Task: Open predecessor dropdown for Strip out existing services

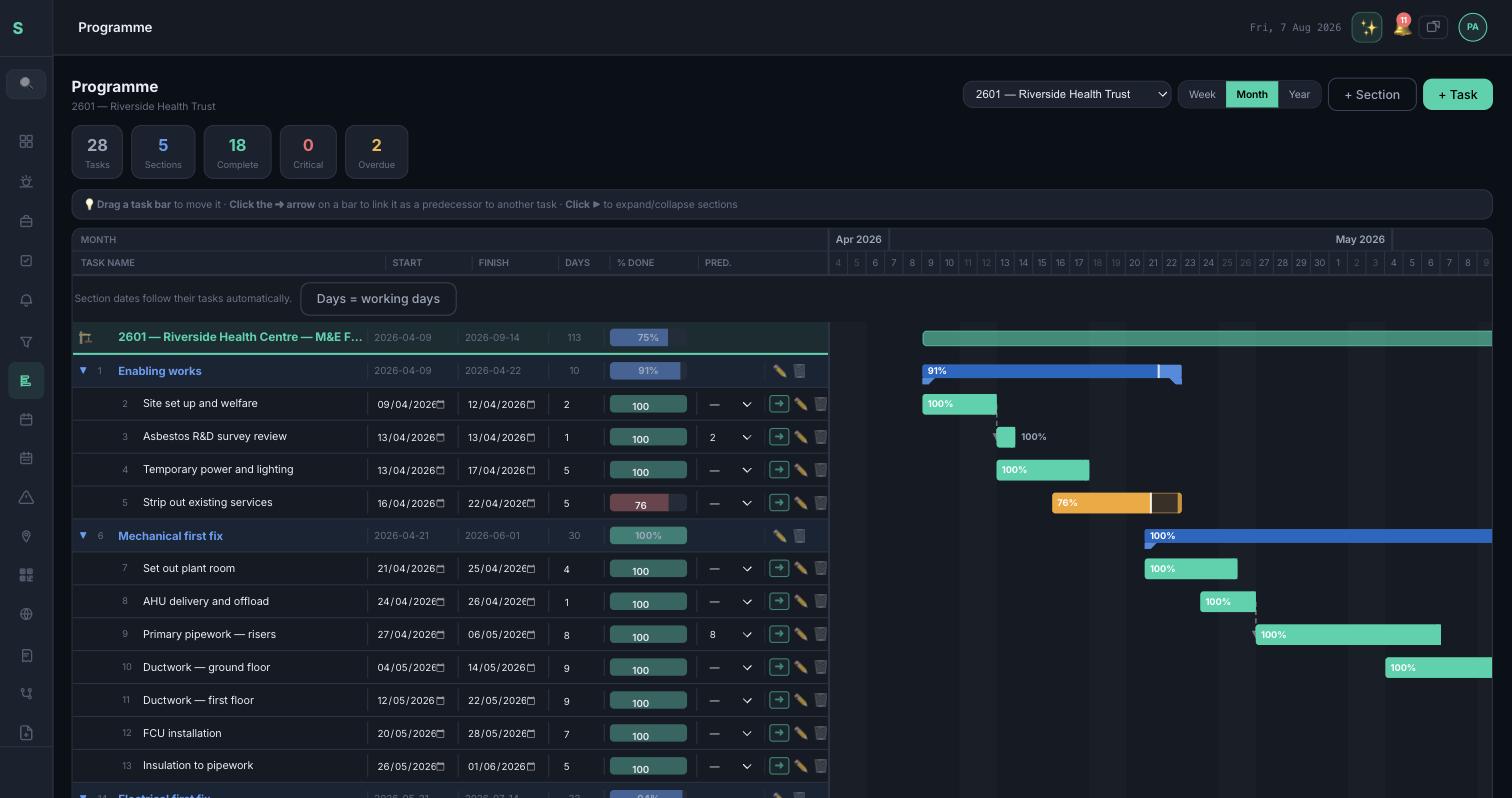Action: (730, 503)
